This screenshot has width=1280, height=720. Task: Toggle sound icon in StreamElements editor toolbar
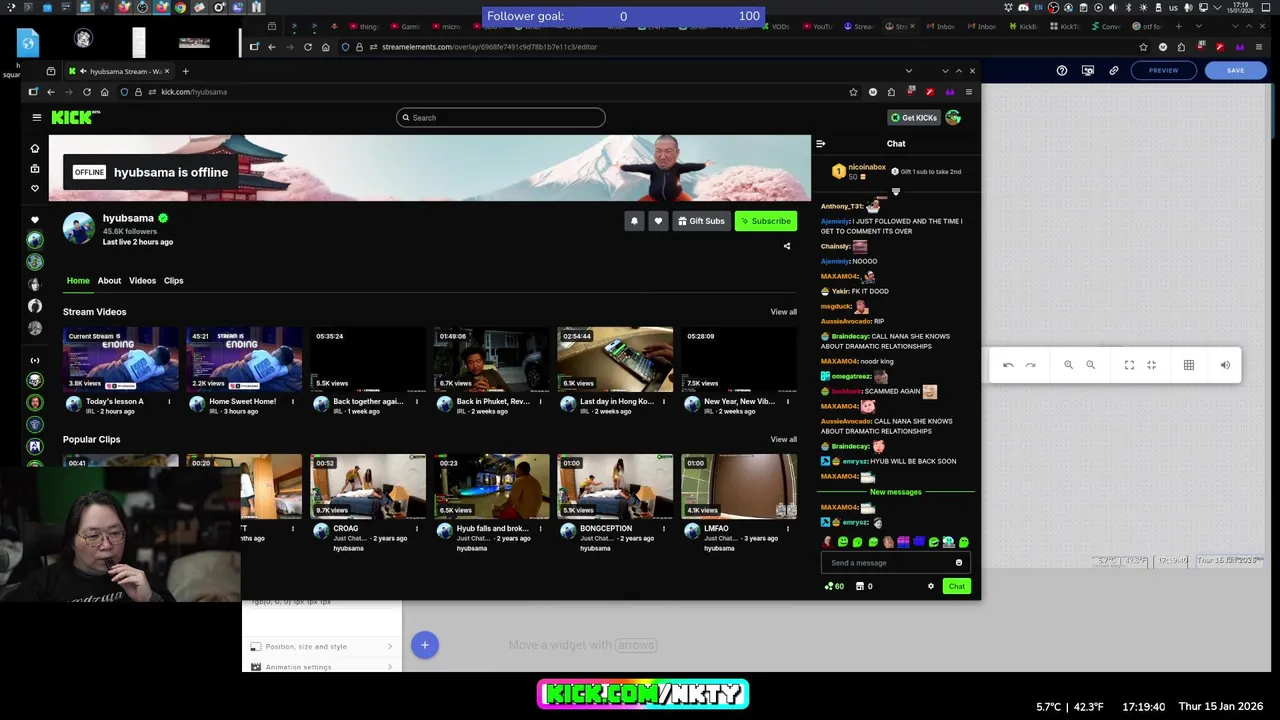pos(1225,365)
